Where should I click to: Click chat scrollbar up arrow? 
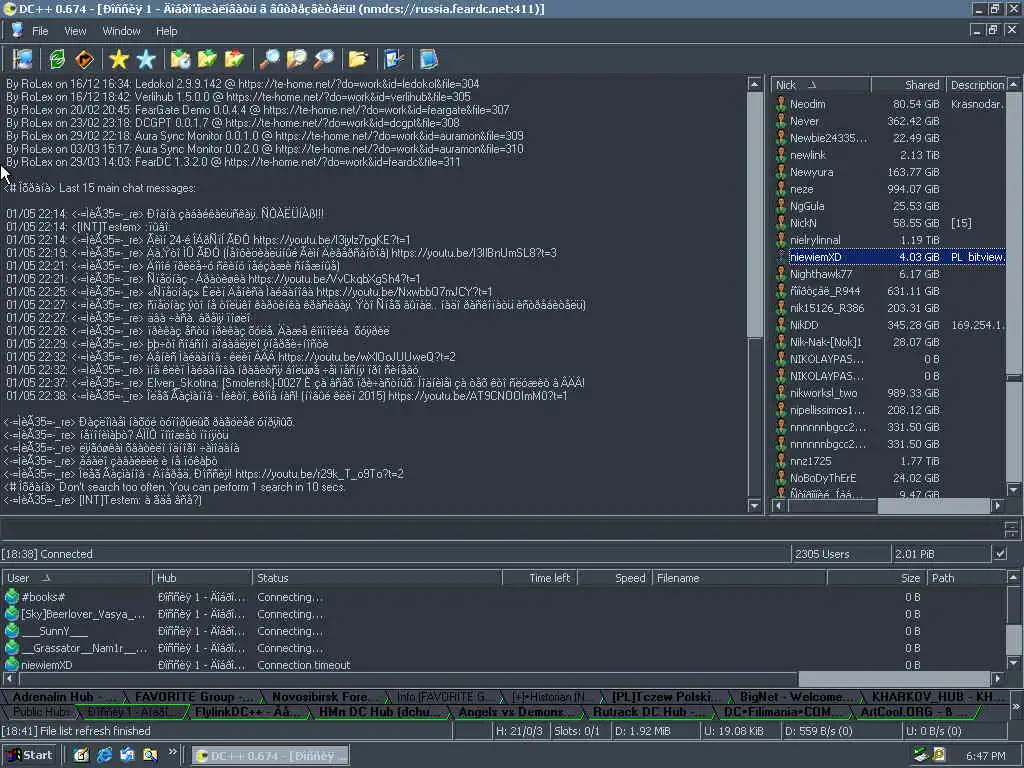tap(754, 84)
